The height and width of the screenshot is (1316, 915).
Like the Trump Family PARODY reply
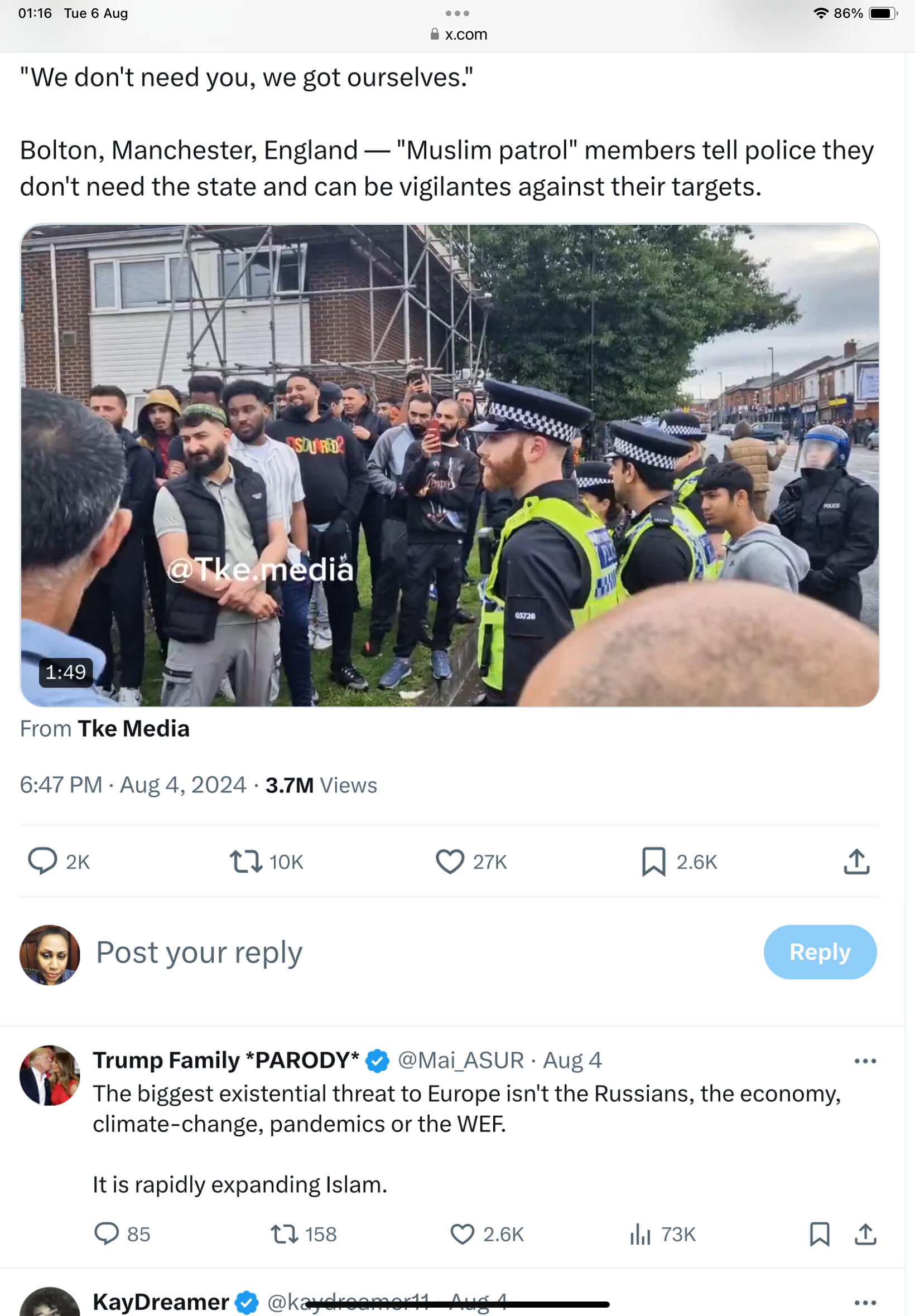click(461, 1233)
